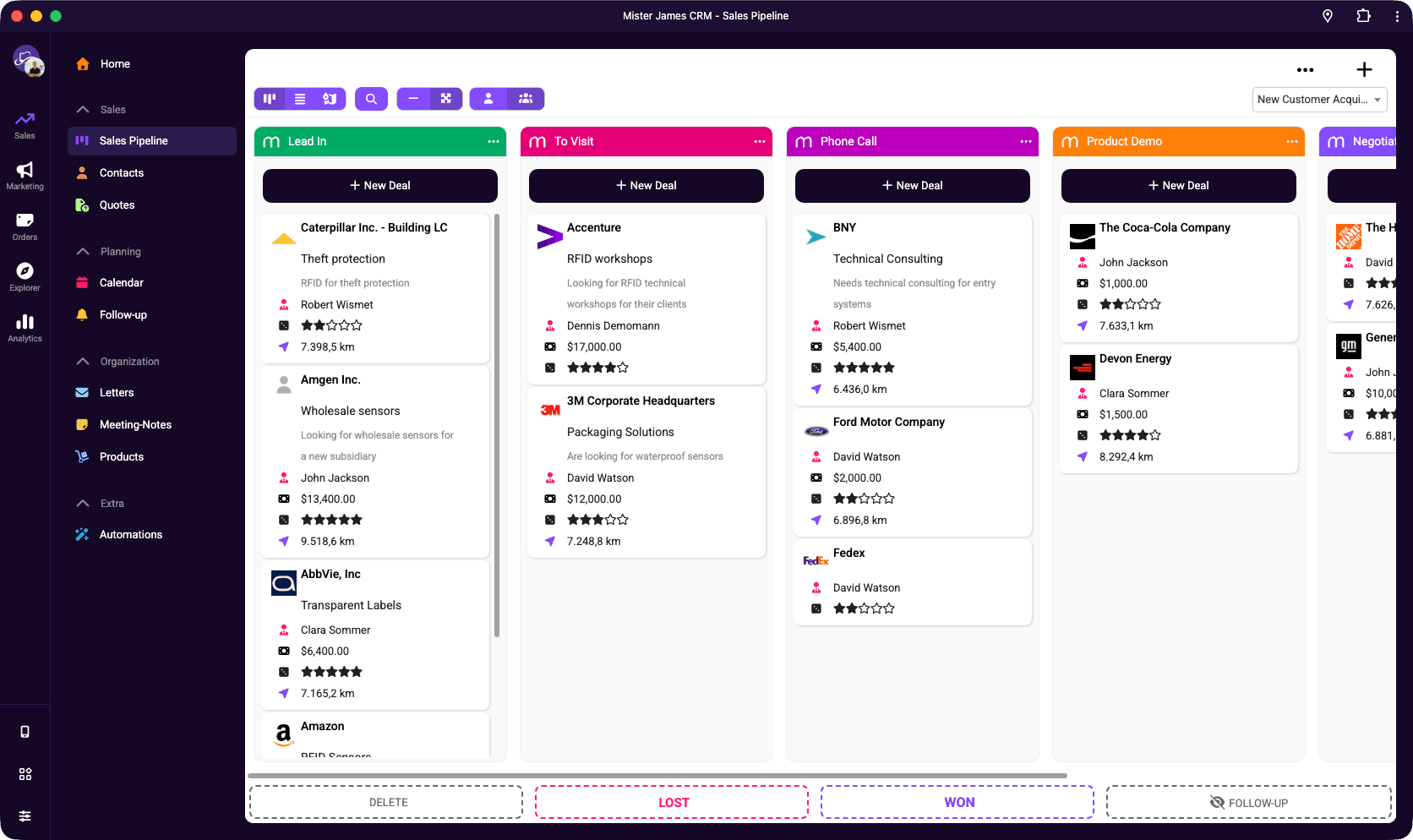
Task: Open the BNY deal card title
Action: coord(844,228)
